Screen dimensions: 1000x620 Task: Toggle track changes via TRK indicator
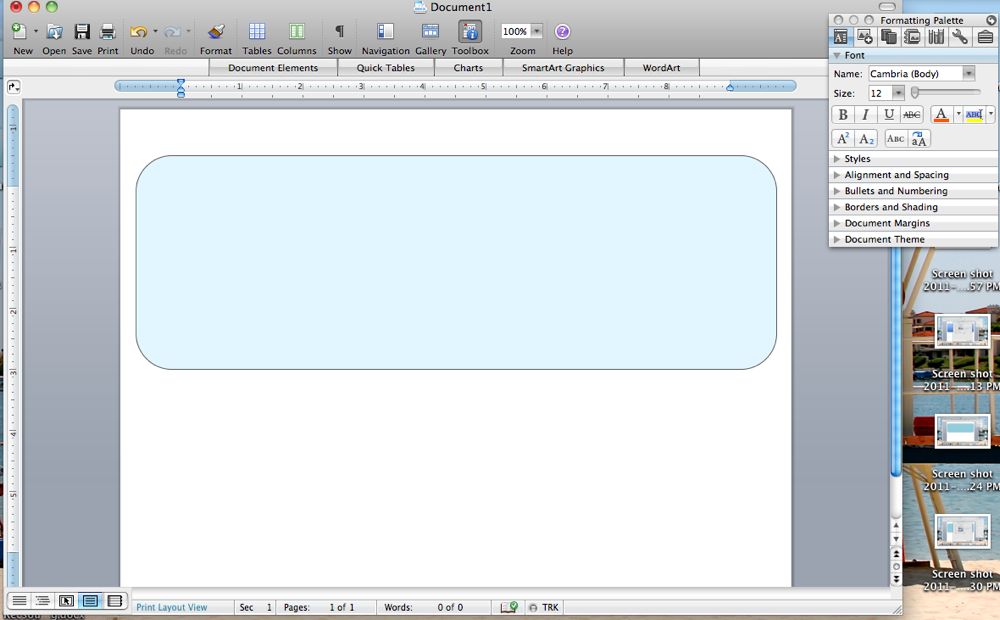coord(543,607)
